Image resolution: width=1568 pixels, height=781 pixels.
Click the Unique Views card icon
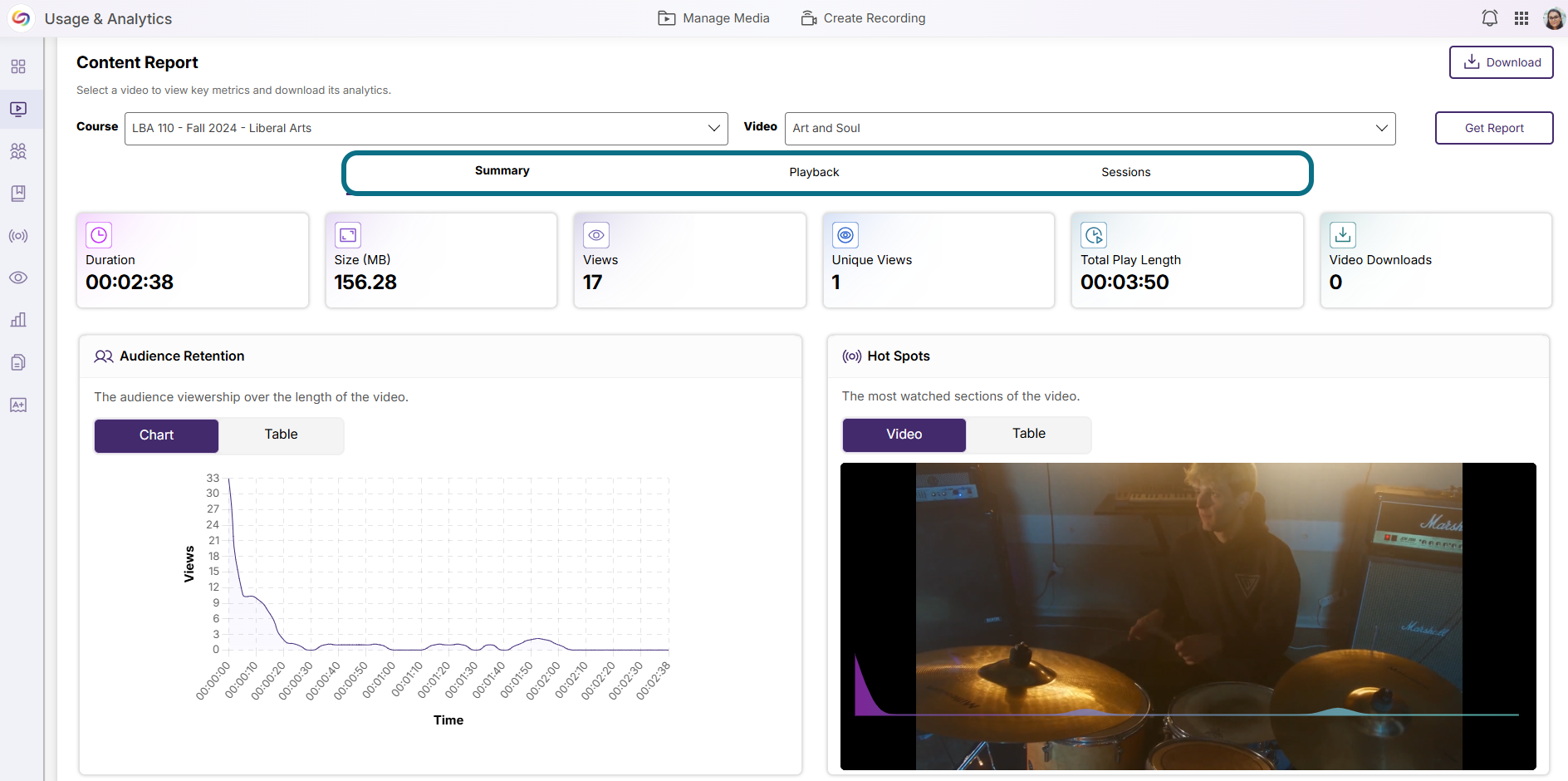[845, 235]
